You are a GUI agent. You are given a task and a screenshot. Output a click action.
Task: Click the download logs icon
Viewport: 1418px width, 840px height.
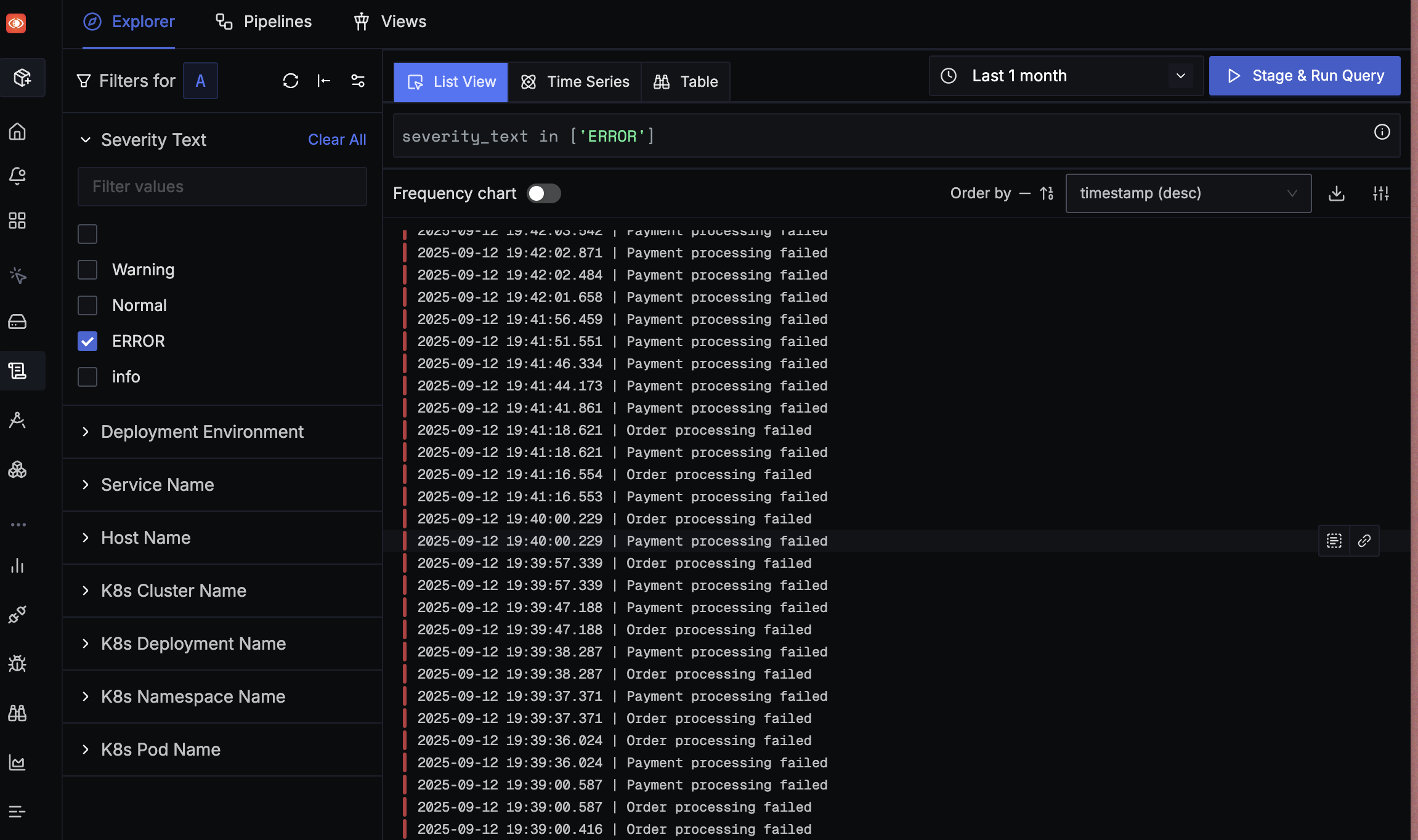click(x=1336, y=193)
